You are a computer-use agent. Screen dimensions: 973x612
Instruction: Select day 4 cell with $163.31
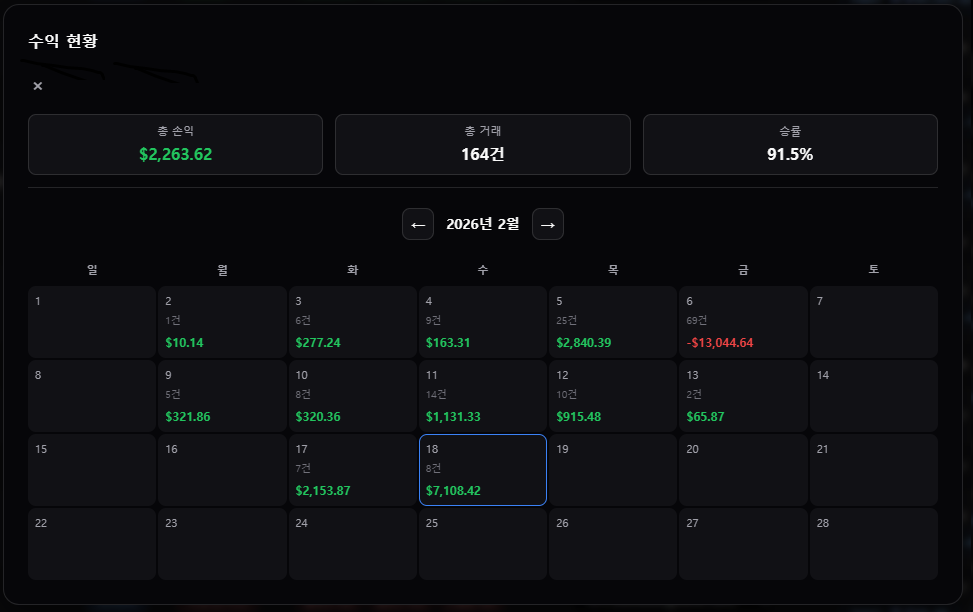pos(482,322)
